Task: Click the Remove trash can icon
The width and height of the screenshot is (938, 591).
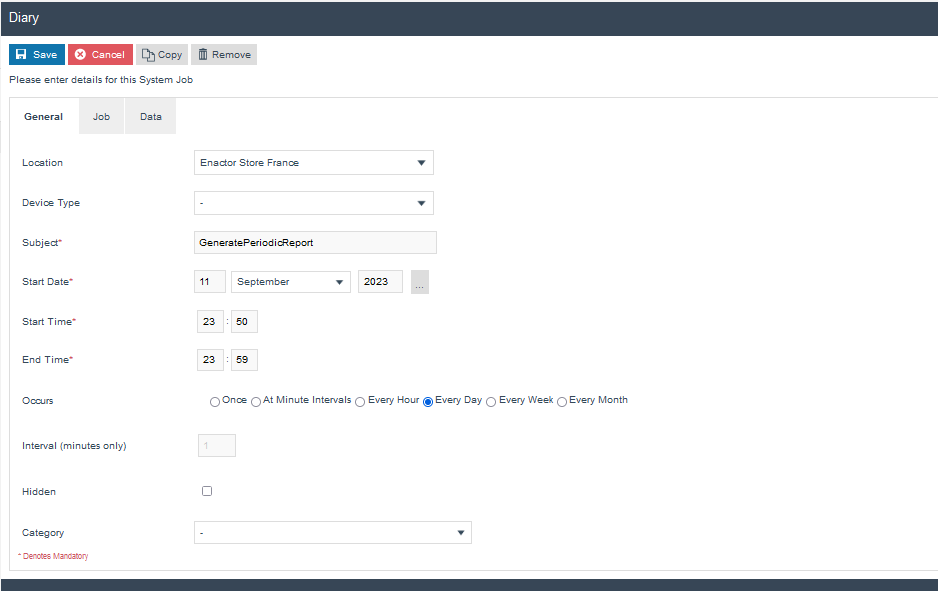Action: (x=203, y=55)
